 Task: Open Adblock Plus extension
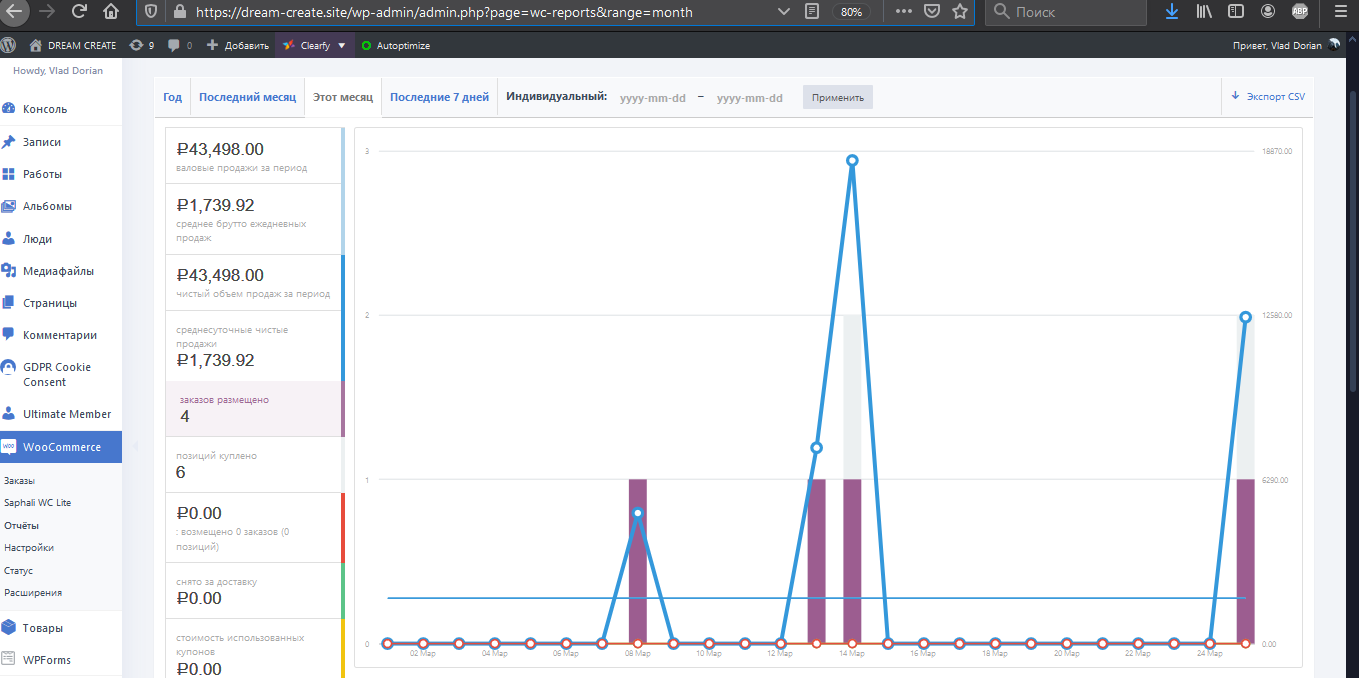tap(1300, 12)
